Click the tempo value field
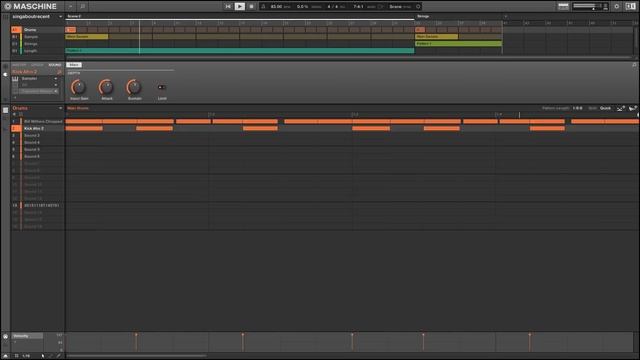Image resolution: width=640 pixels, height=360 pixels. 276,7
